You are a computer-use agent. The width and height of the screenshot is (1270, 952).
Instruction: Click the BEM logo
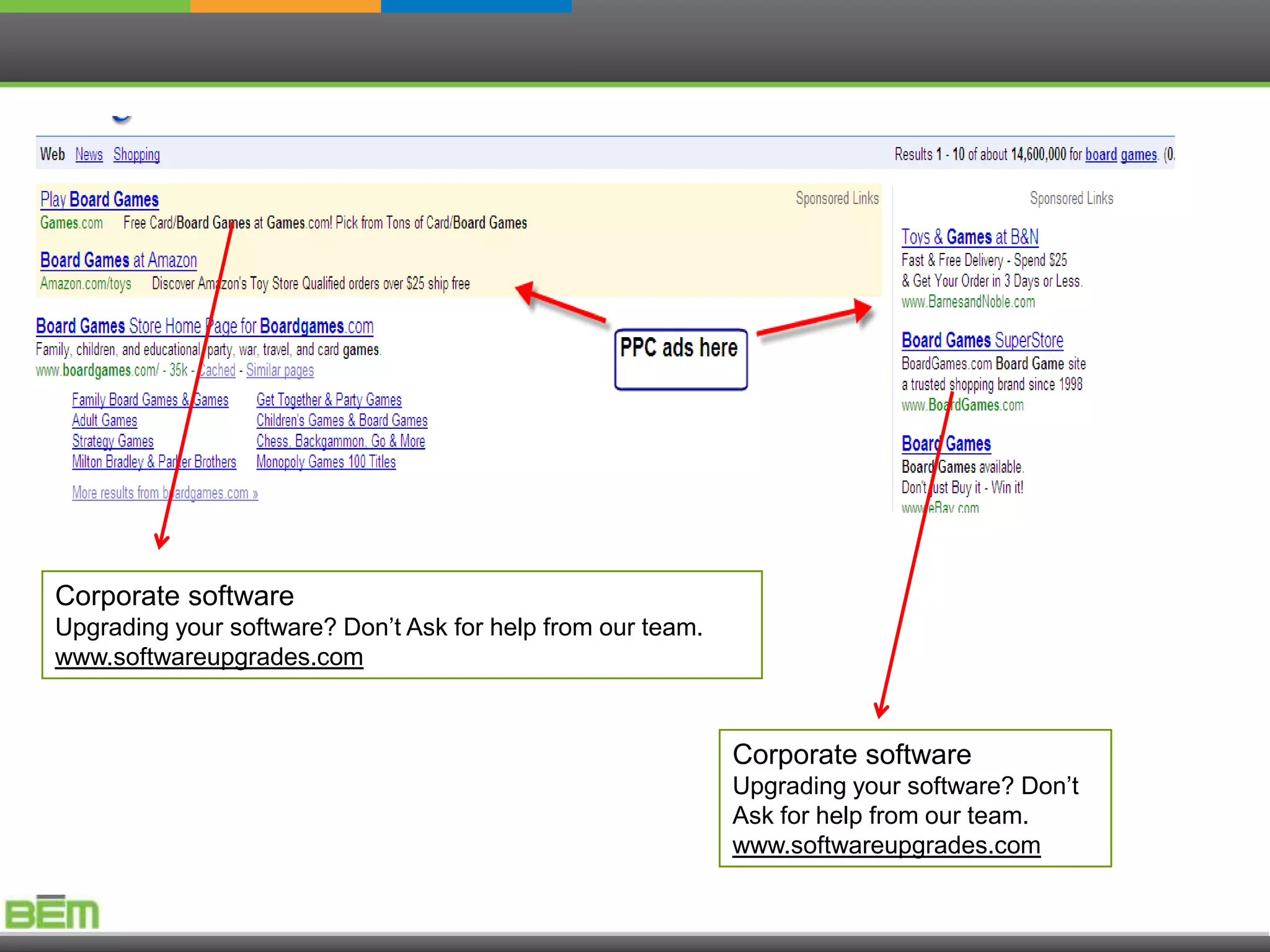pyautogui.click(x=52, y=912)
